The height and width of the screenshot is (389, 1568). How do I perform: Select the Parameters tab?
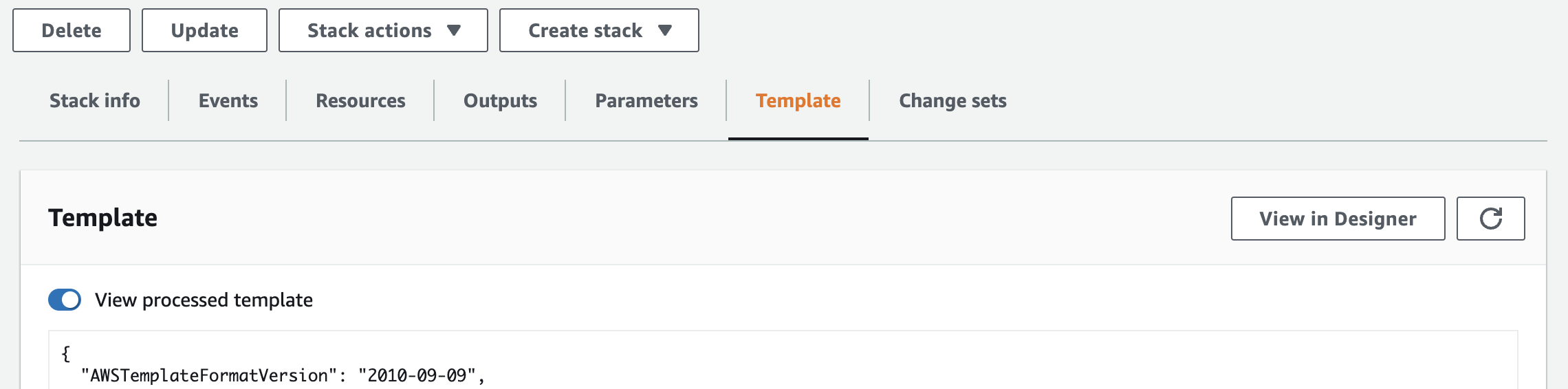coord(646,100)
